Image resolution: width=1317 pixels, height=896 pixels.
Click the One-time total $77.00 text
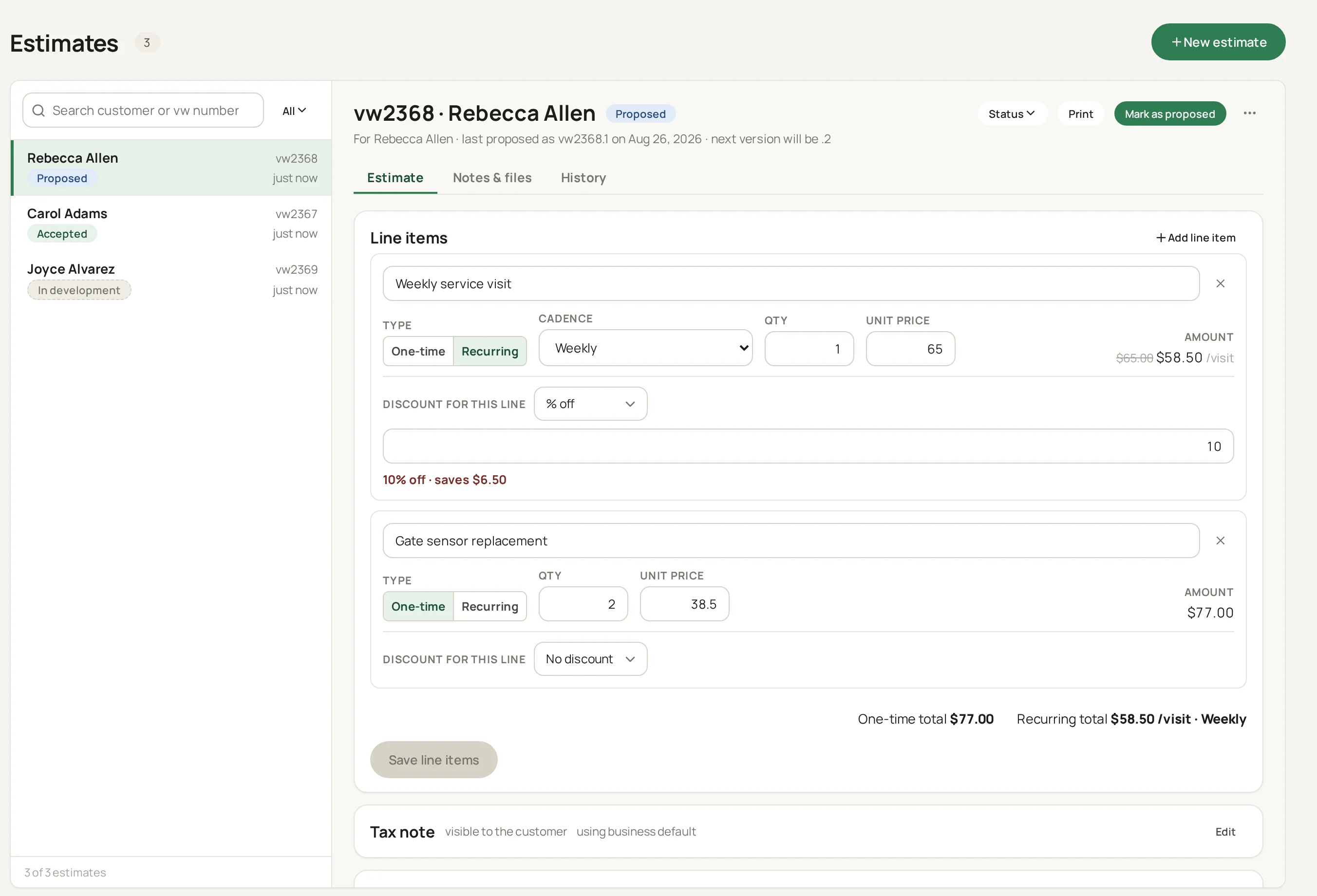pos(925,719)
